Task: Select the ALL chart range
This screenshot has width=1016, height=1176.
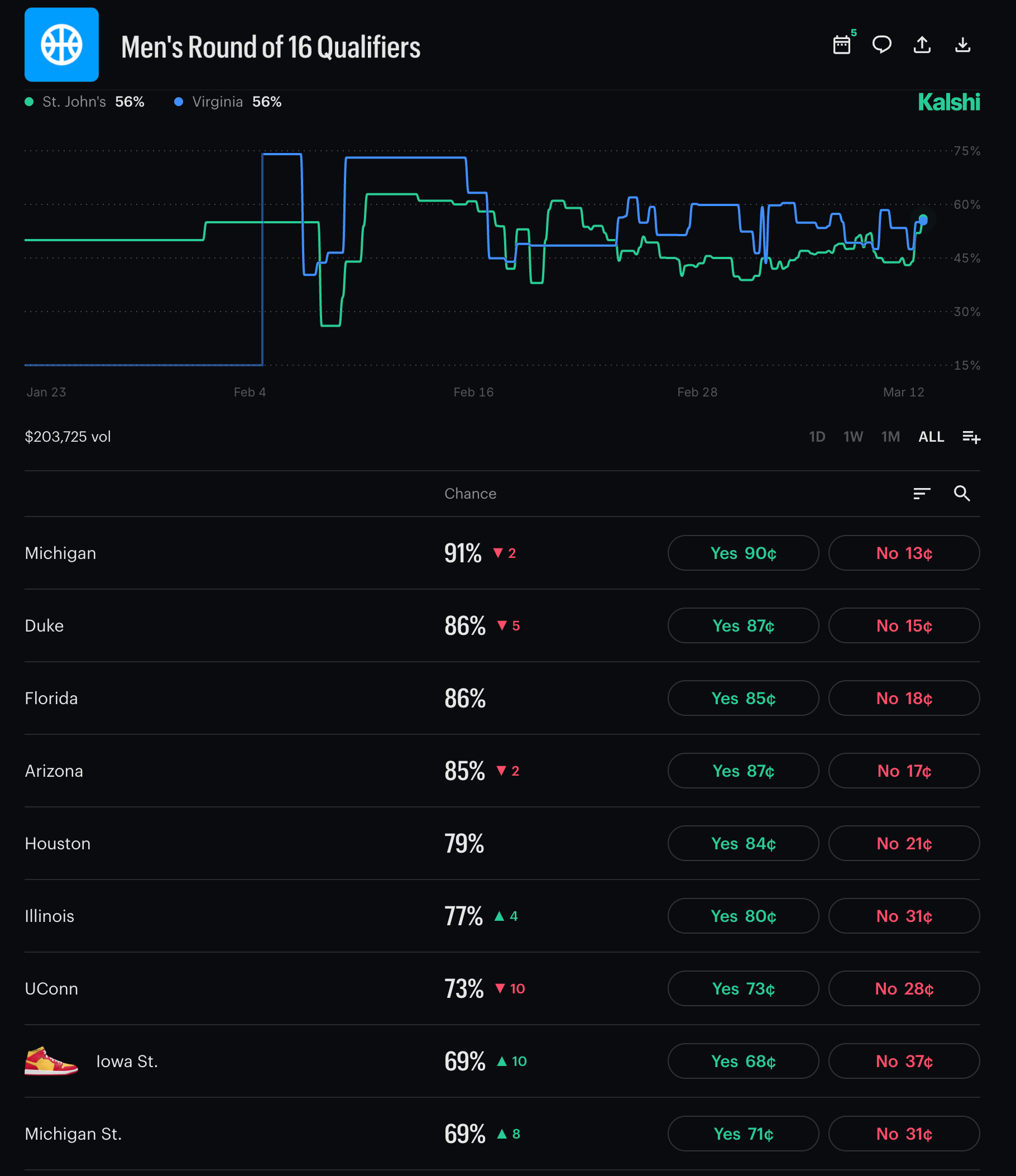Action: click(x=931, y=437)
